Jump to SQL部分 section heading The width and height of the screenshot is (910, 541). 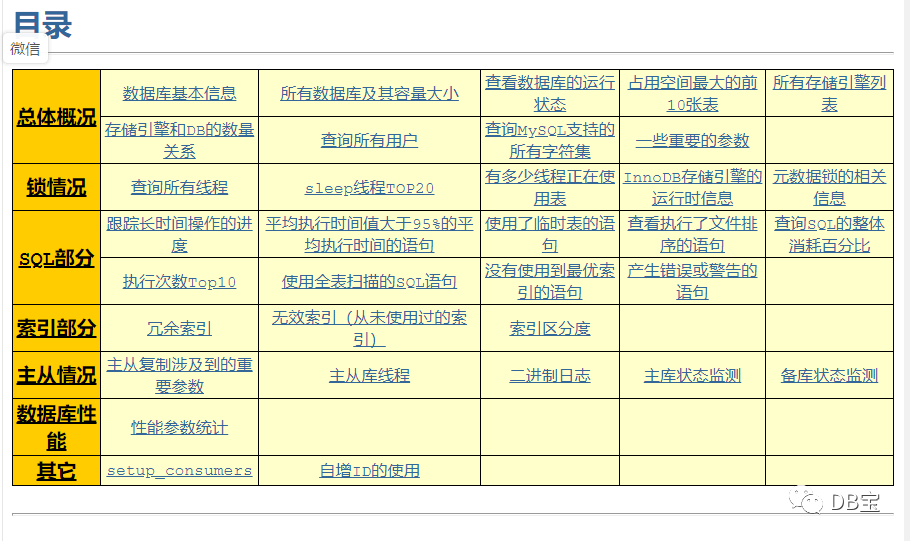coord(56,258)
